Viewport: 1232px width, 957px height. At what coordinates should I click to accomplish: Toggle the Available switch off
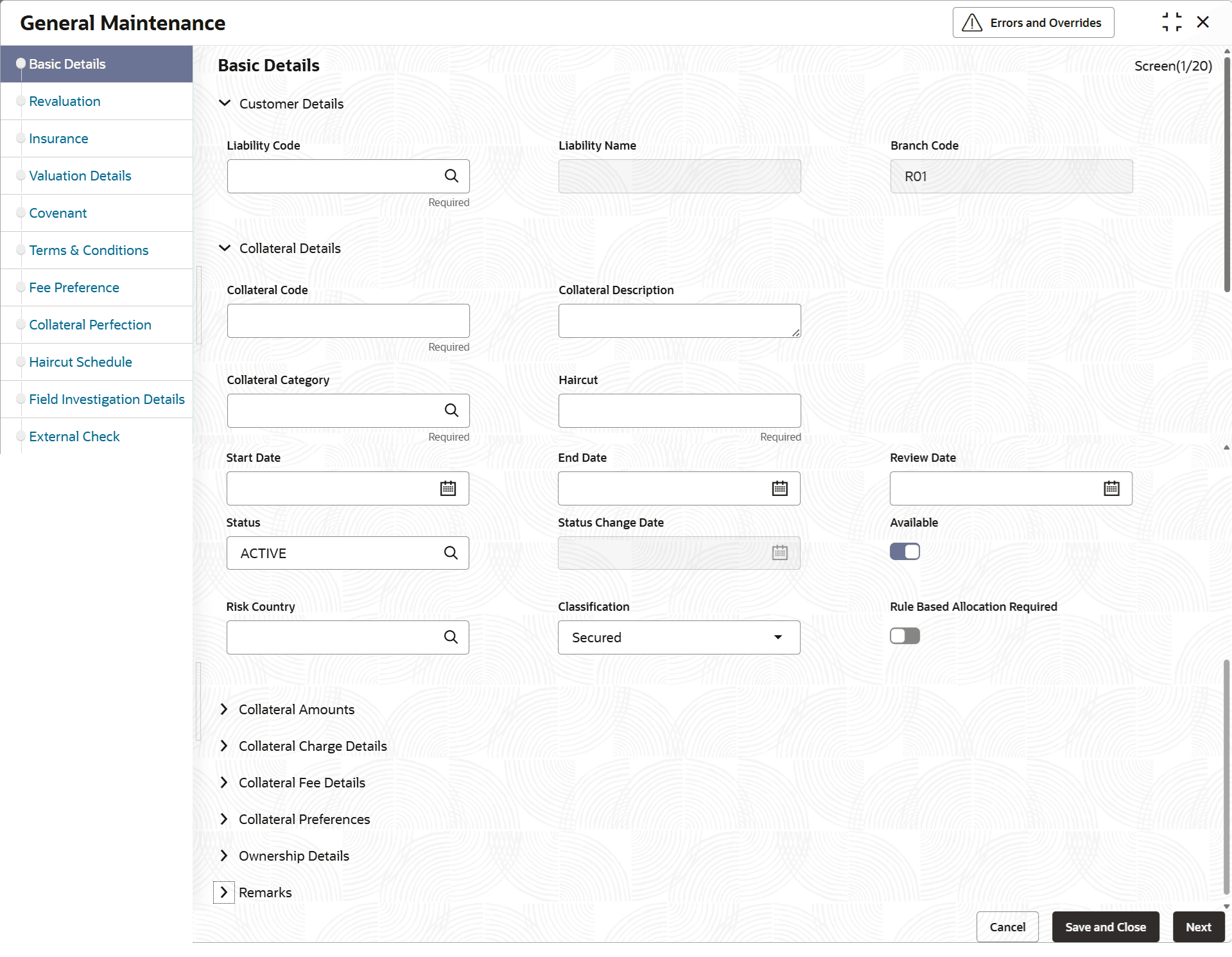click(905, 552)
